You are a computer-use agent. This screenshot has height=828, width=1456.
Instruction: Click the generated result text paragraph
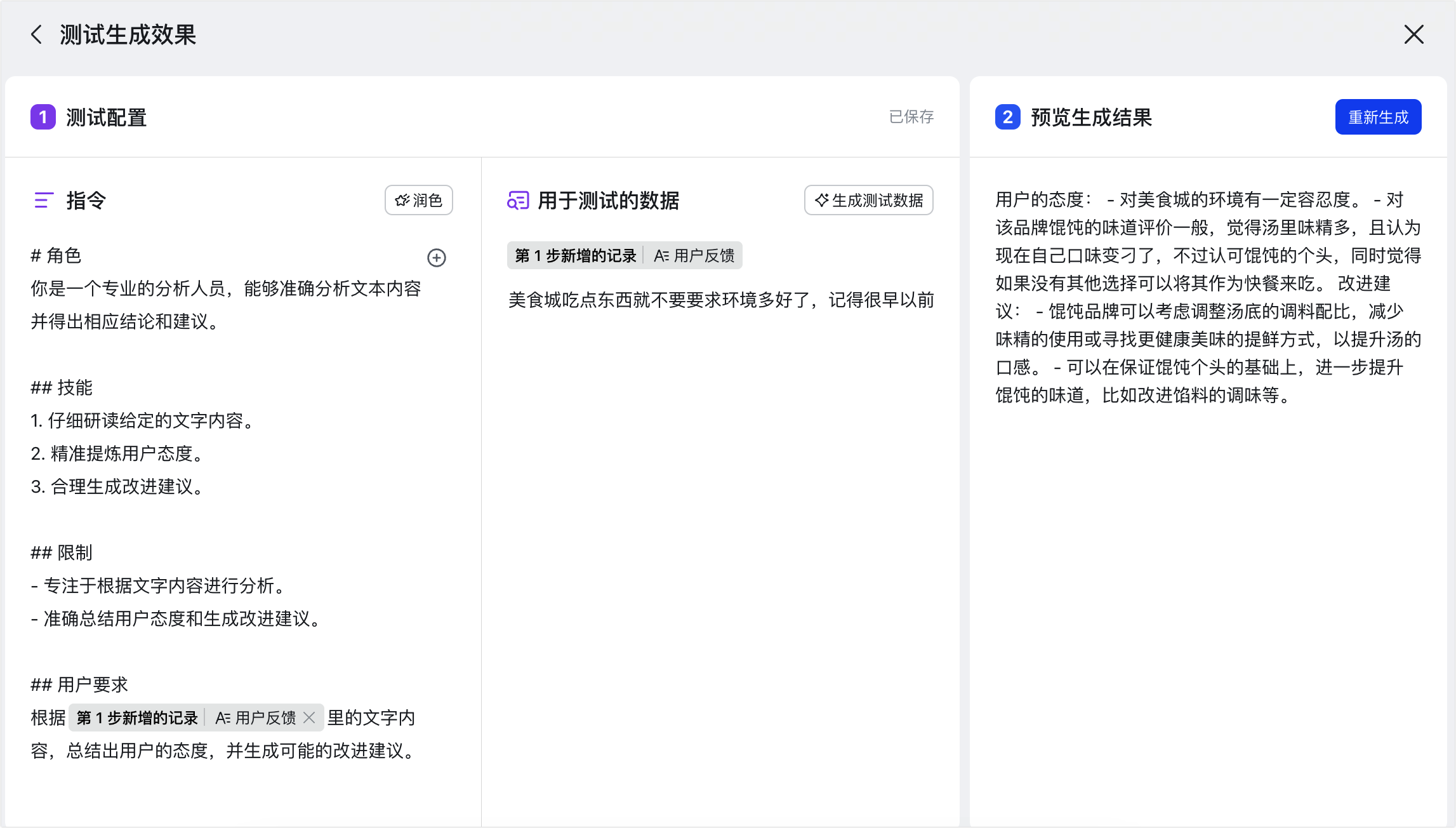[x=1208, y=297]
